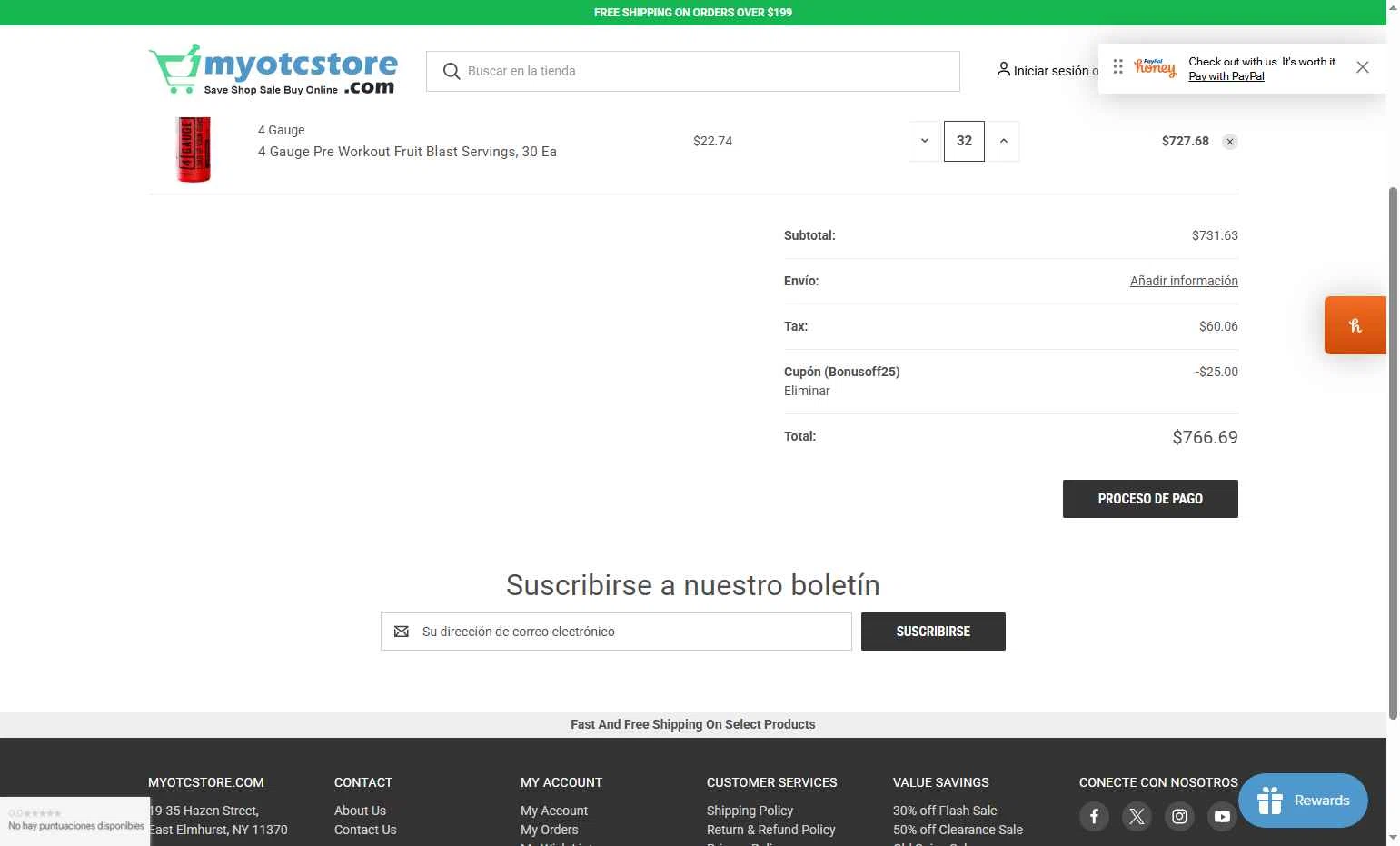1400x846 pixels.
Task: Close the PayPal Honey popup
Action: tap(1362, 67)
